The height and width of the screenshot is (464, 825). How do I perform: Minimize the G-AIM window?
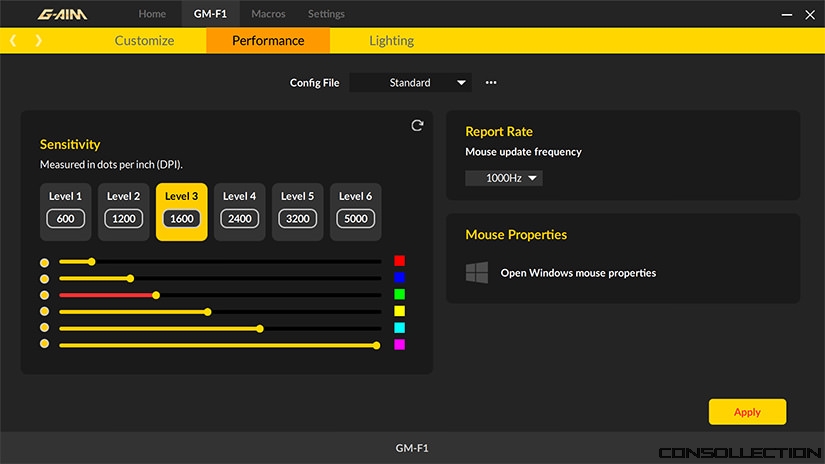[x=787, y=15]
